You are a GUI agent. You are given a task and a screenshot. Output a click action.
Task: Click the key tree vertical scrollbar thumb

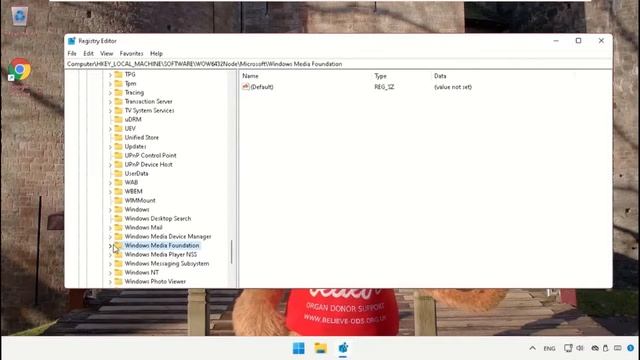click(231, 252)
